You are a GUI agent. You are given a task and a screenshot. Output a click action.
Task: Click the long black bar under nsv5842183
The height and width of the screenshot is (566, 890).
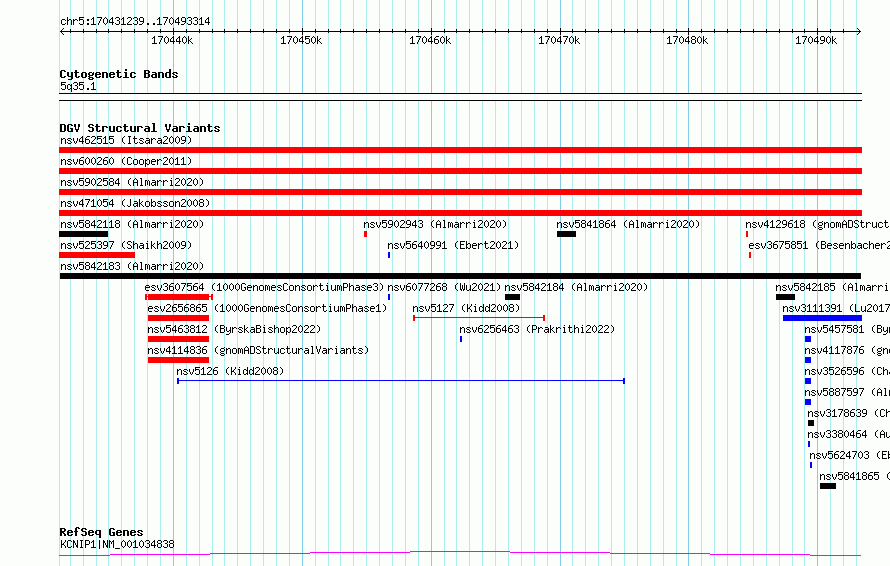[460, 276]
